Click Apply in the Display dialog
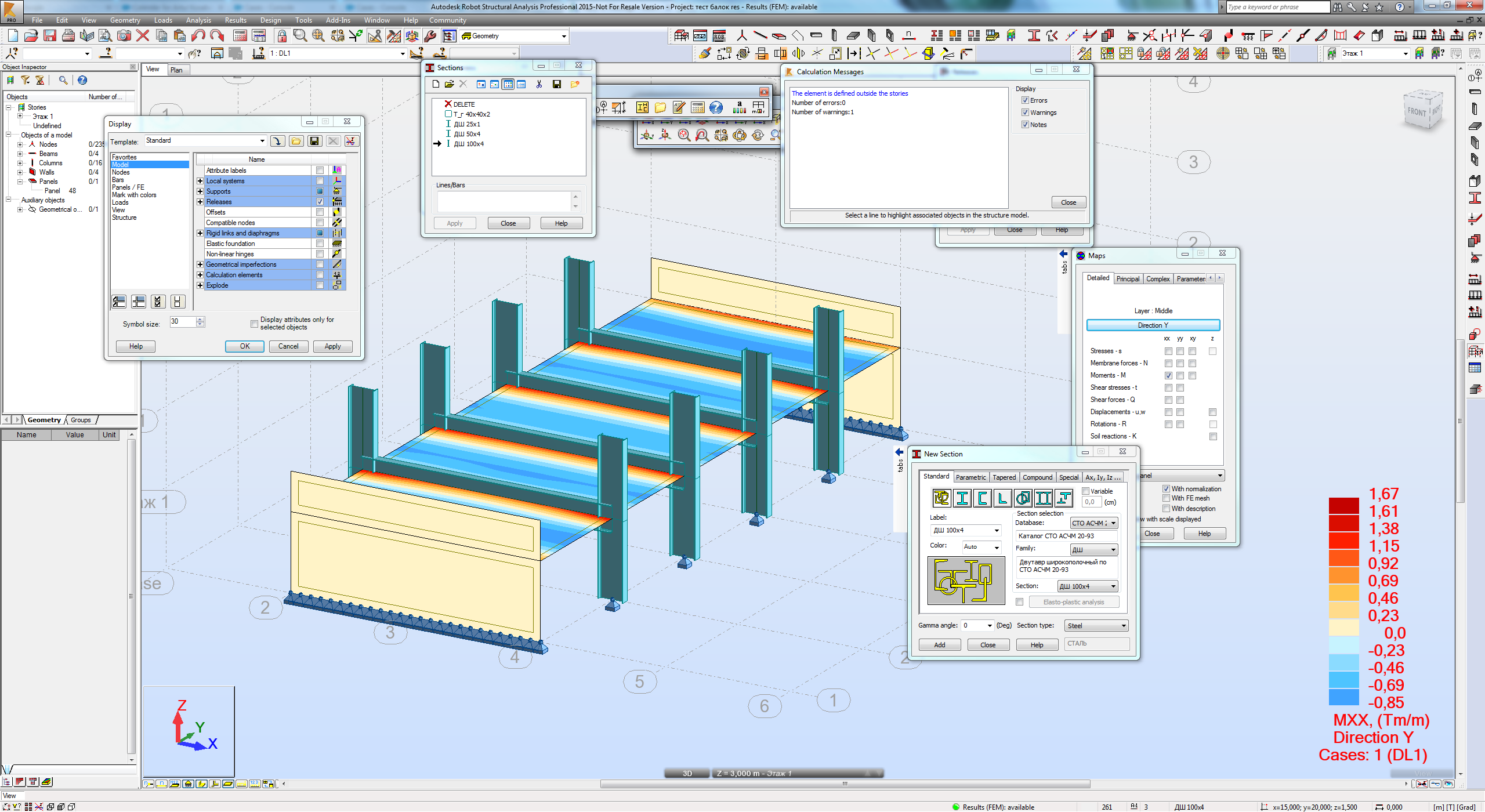Screen dimensions: 1485x812 click(332, 346)
